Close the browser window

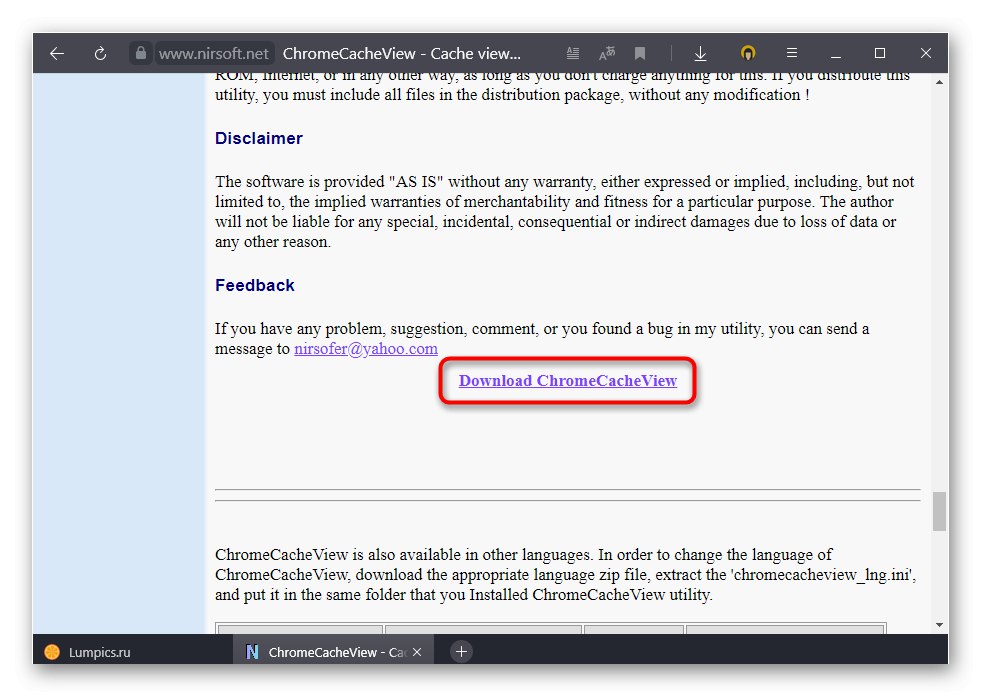tap(926, 53)
